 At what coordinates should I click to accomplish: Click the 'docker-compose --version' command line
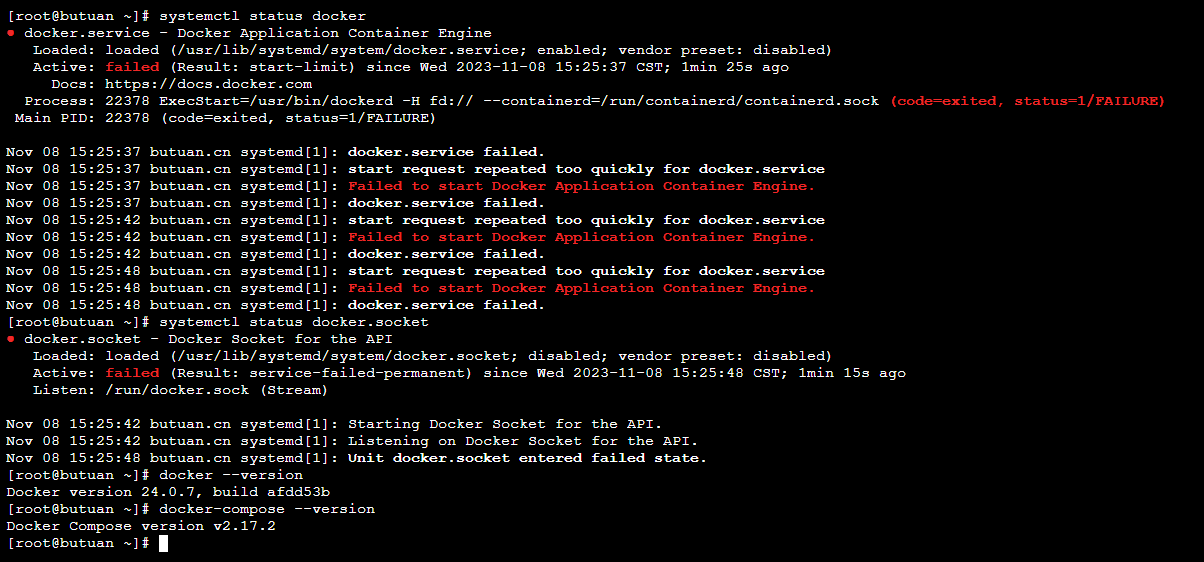(x=267, y=509)
